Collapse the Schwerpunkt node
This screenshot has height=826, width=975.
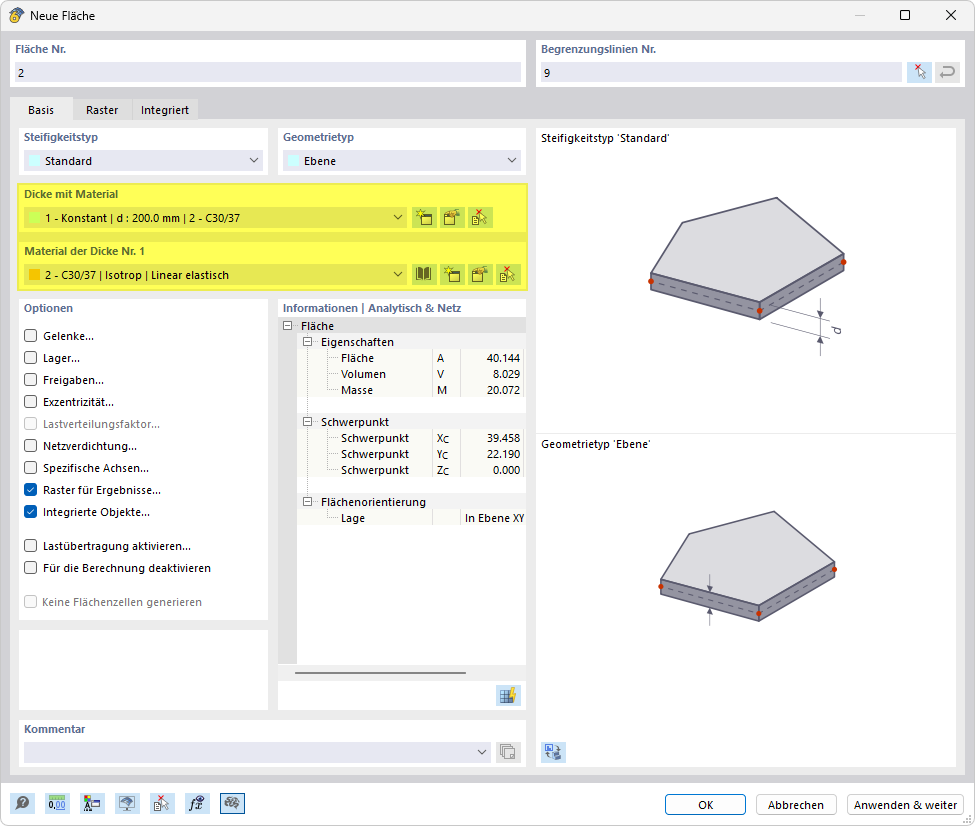click(307, 422)
